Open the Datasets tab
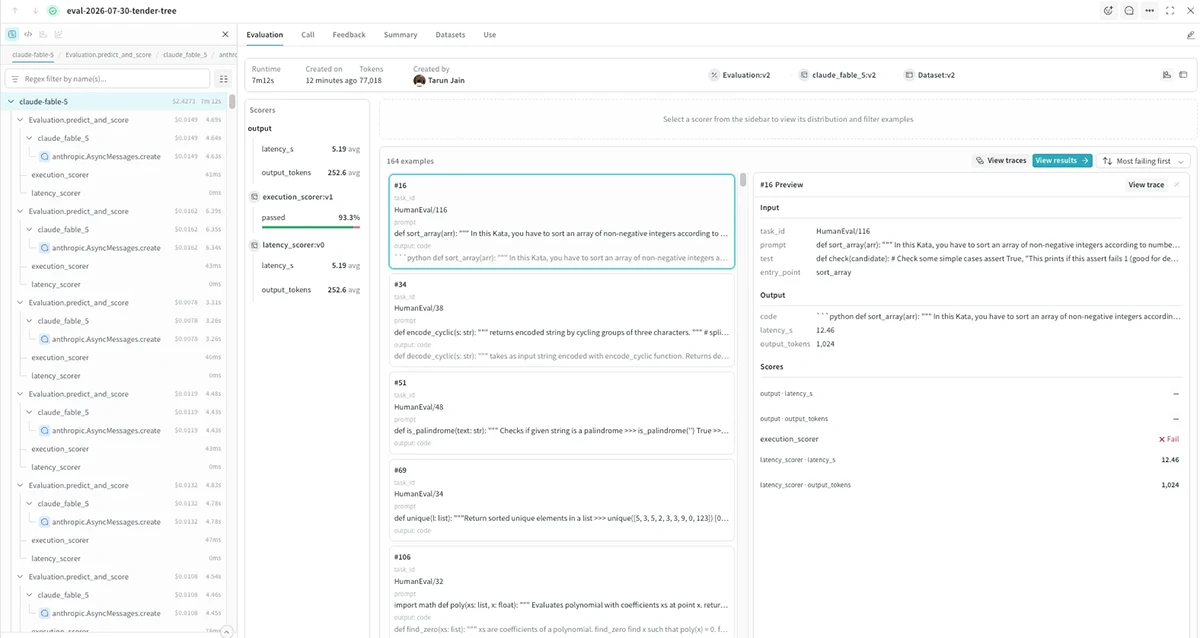 point(450,35)
